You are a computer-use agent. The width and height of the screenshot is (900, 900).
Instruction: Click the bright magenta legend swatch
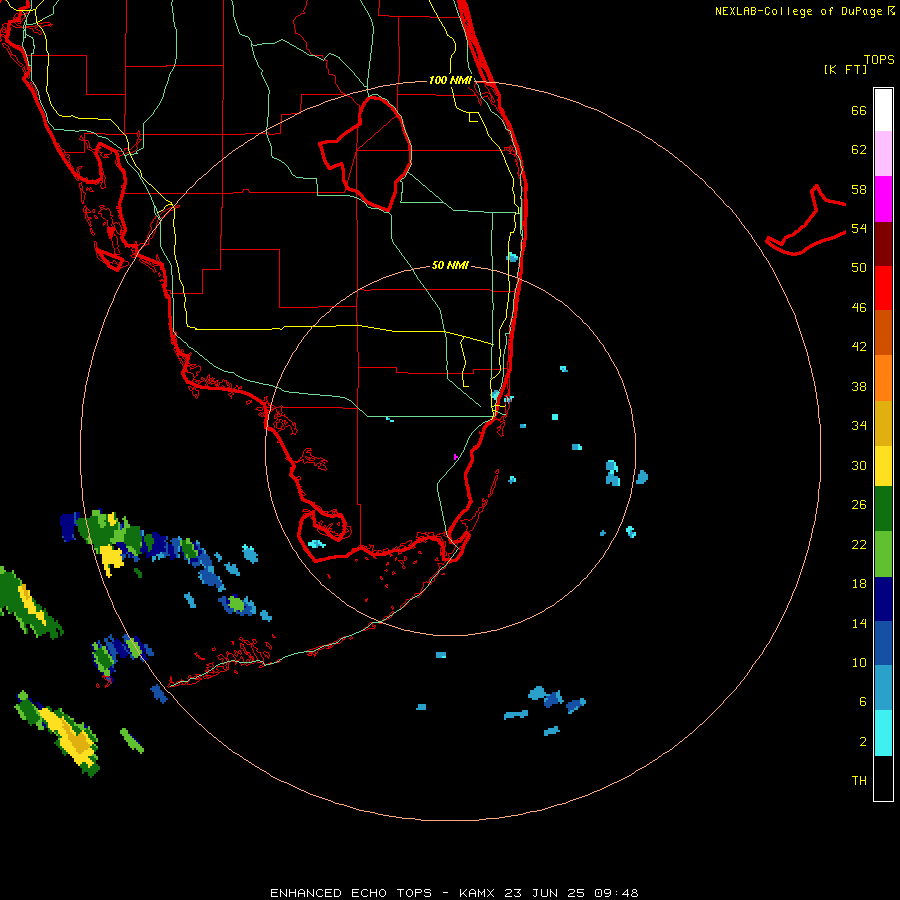click(883, 199)
